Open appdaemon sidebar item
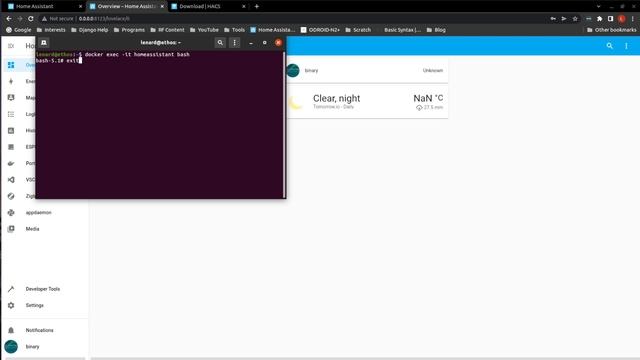The width and height of the screenshot is (640, 360). point(45,212)
